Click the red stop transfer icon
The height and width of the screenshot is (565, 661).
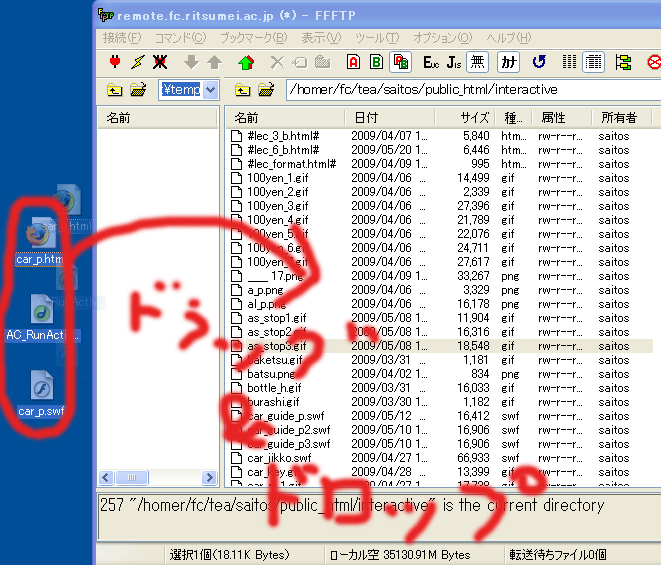click(653, 62)
